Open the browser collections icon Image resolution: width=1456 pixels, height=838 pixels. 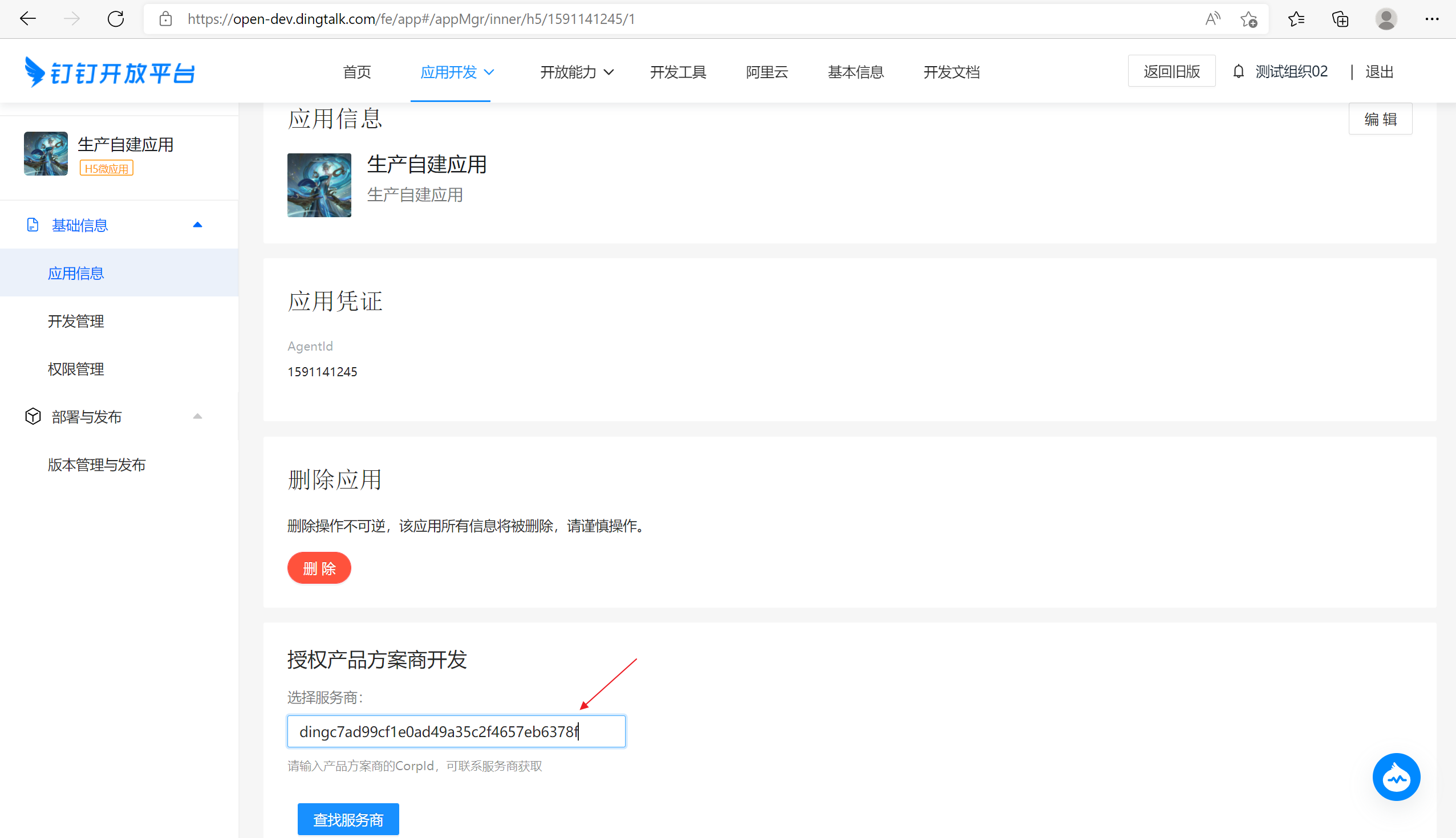point(1340,19)
